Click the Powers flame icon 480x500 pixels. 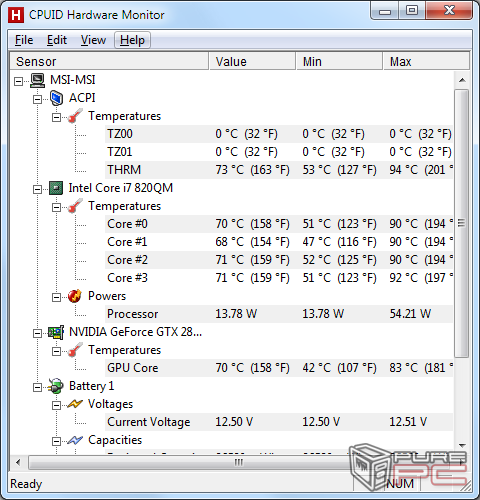[75, 296]
